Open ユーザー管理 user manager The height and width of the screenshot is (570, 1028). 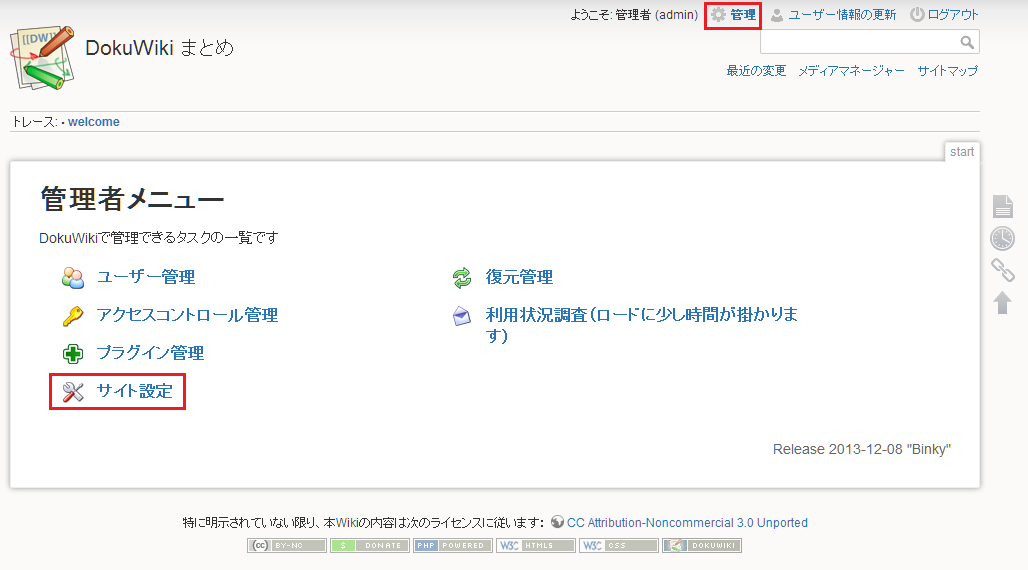pyautogui.click(x=146, y=277)
